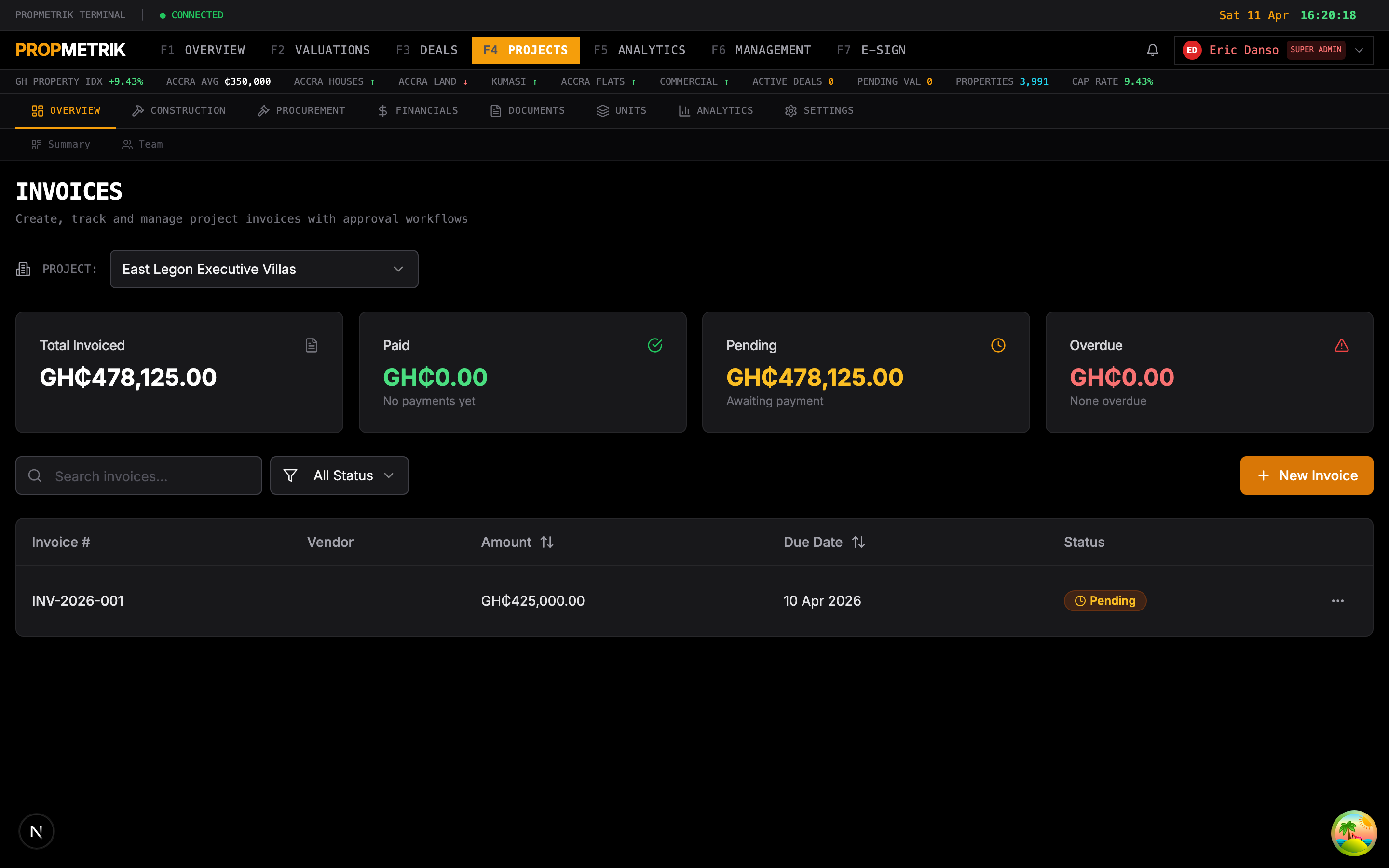Screen dimensions: 1389x868
Task: Click the INV-2026-001 invoice number
Action: 78,600
